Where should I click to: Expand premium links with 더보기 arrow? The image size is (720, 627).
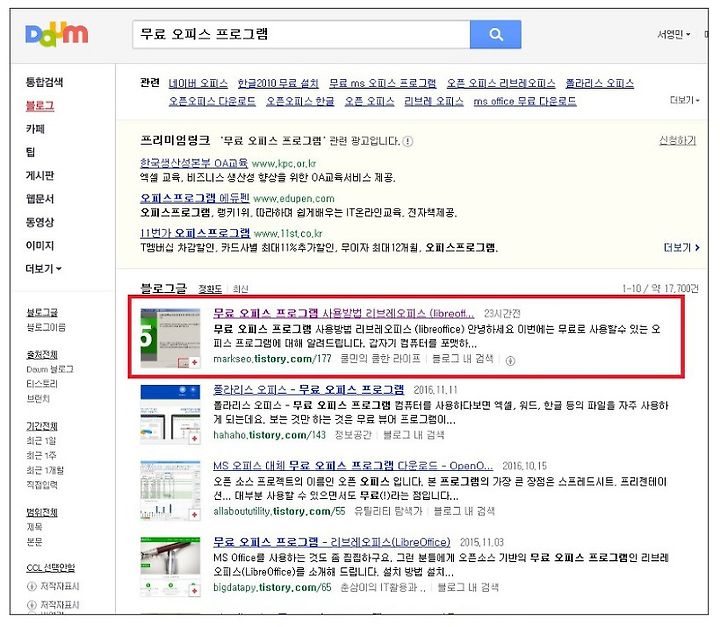click(x=681, y=248)
